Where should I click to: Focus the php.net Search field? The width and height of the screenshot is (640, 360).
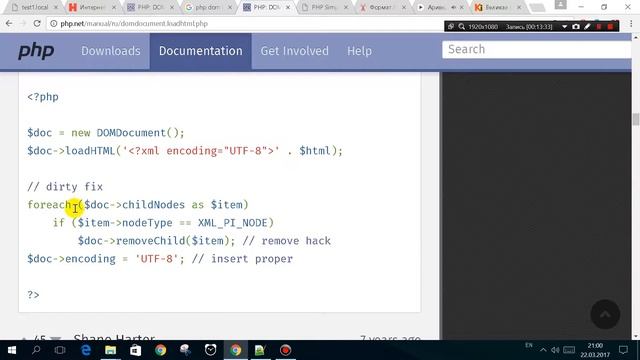coord(537,49)
